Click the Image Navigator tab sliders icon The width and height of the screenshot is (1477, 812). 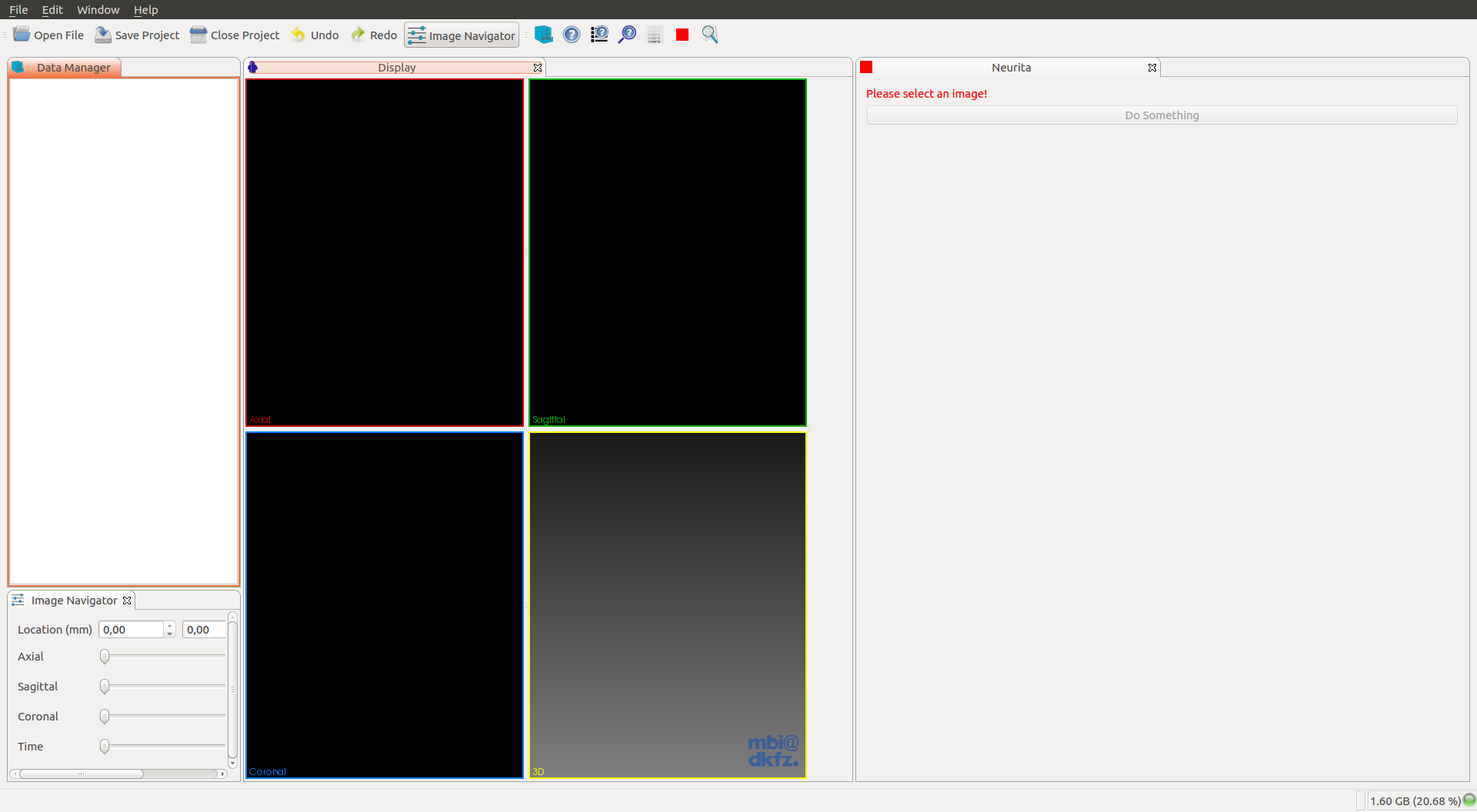(18, 600)
